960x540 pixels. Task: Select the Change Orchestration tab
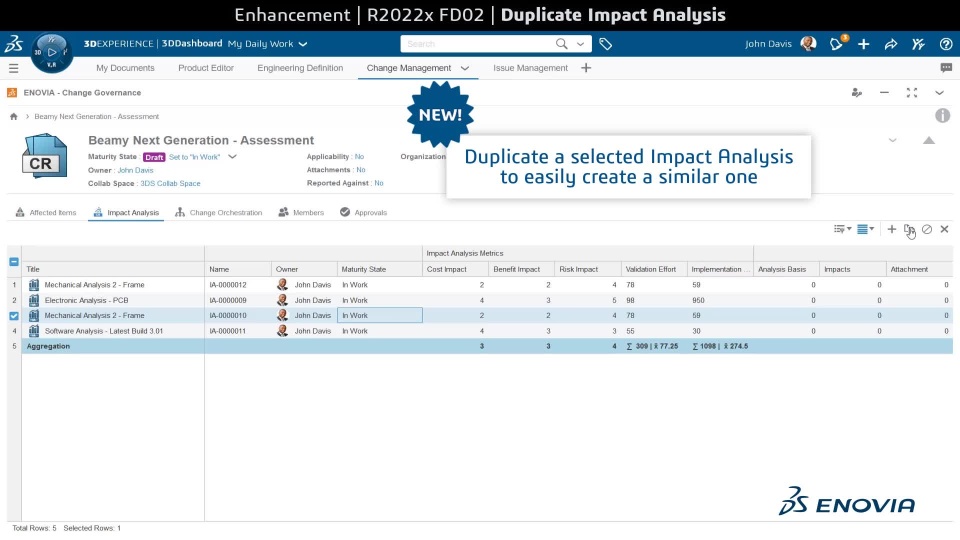point(219,212)
